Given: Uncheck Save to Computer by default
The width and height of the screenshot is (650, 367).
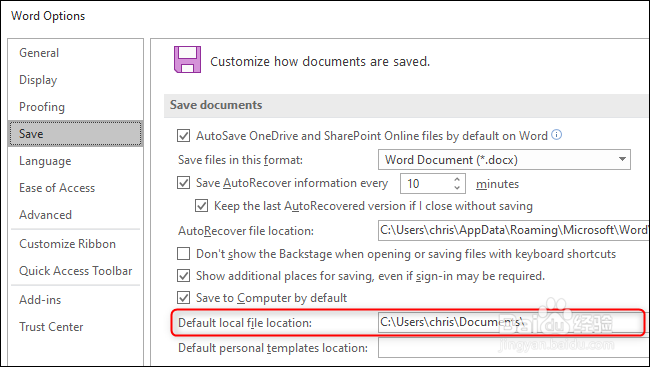Looking at the screenshot, I should click(x=184, y=298).
